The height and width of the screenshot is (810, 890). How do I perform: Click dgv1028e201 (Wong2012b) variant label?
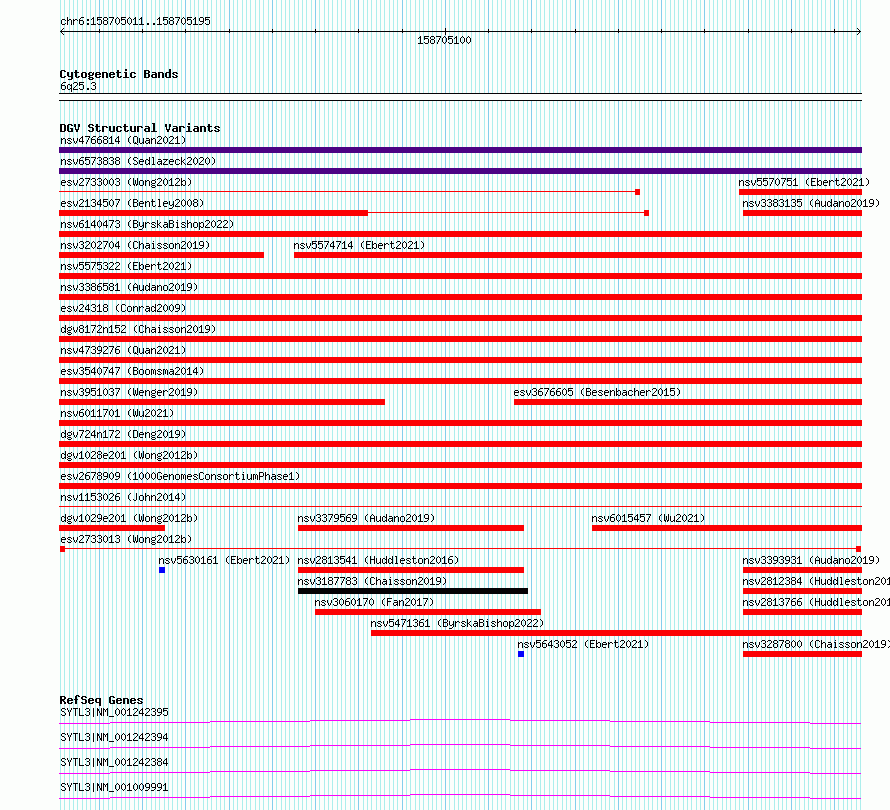point(129,455)
